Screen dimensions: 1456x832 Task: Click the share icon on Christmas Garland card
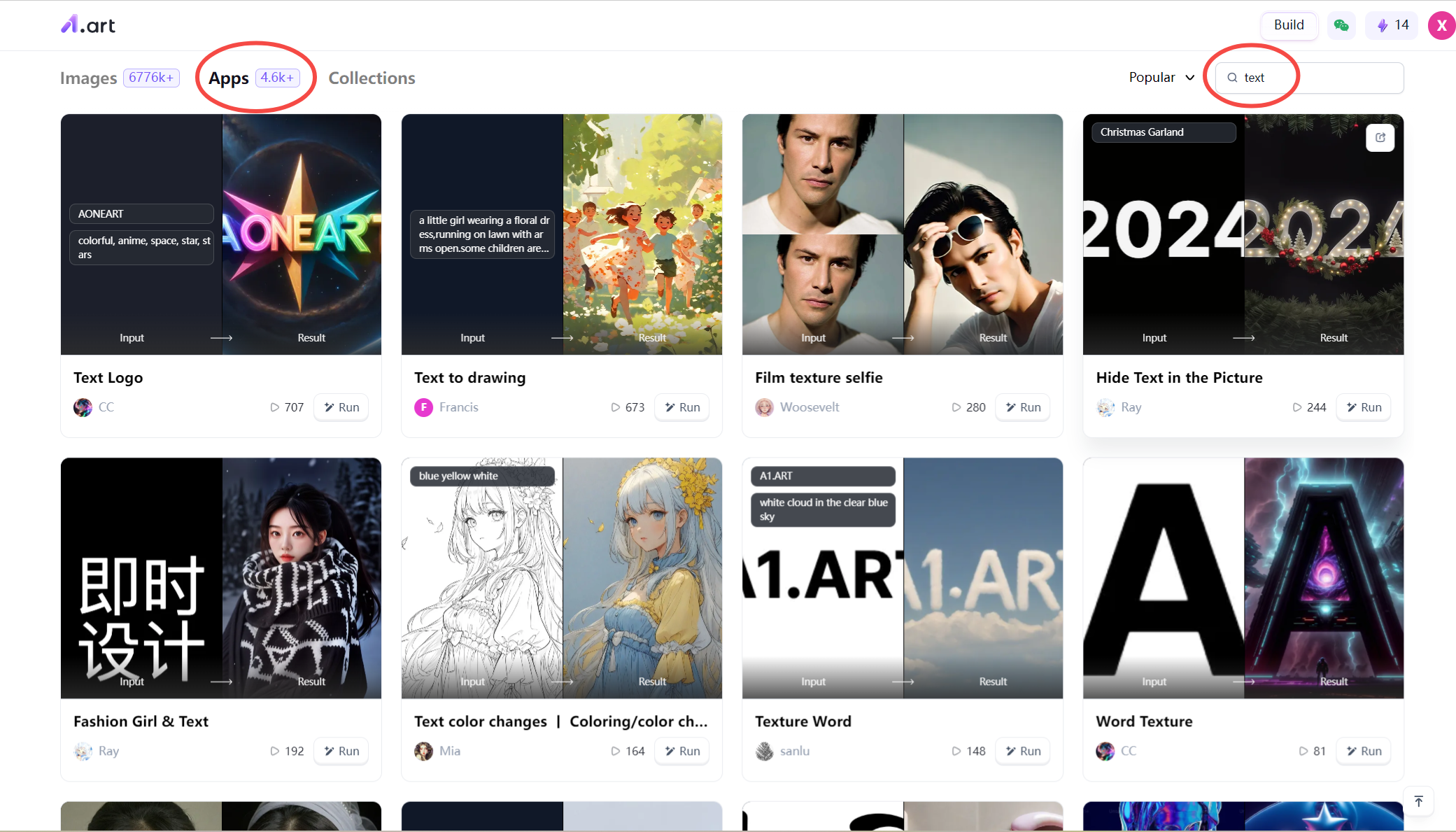coord(1381,138)
